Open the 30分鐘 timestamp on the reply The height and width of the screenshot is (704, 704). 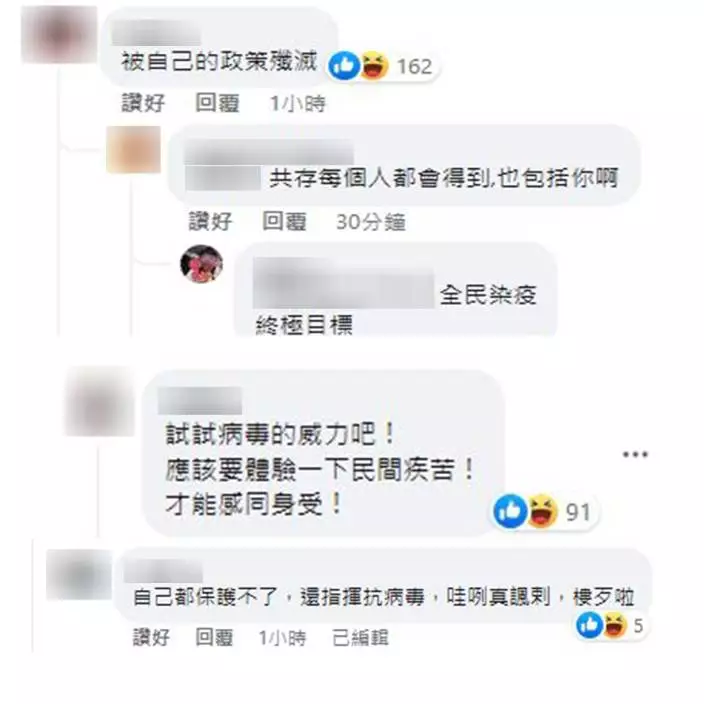pyautogui.click(x=371, y=222)
